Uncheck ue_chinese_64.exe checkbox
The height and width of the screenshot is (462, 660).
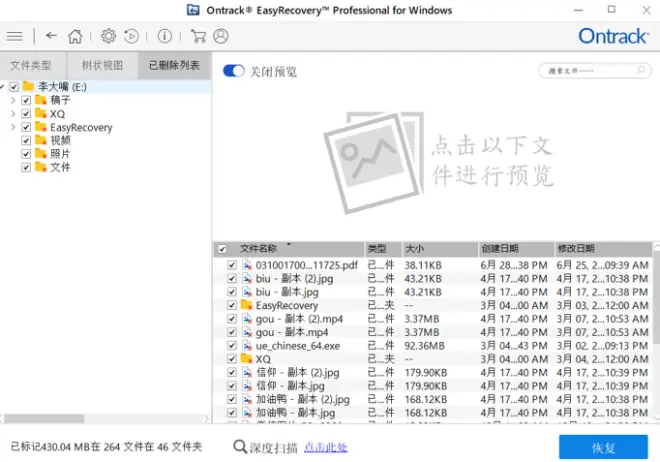pos(232,346)
